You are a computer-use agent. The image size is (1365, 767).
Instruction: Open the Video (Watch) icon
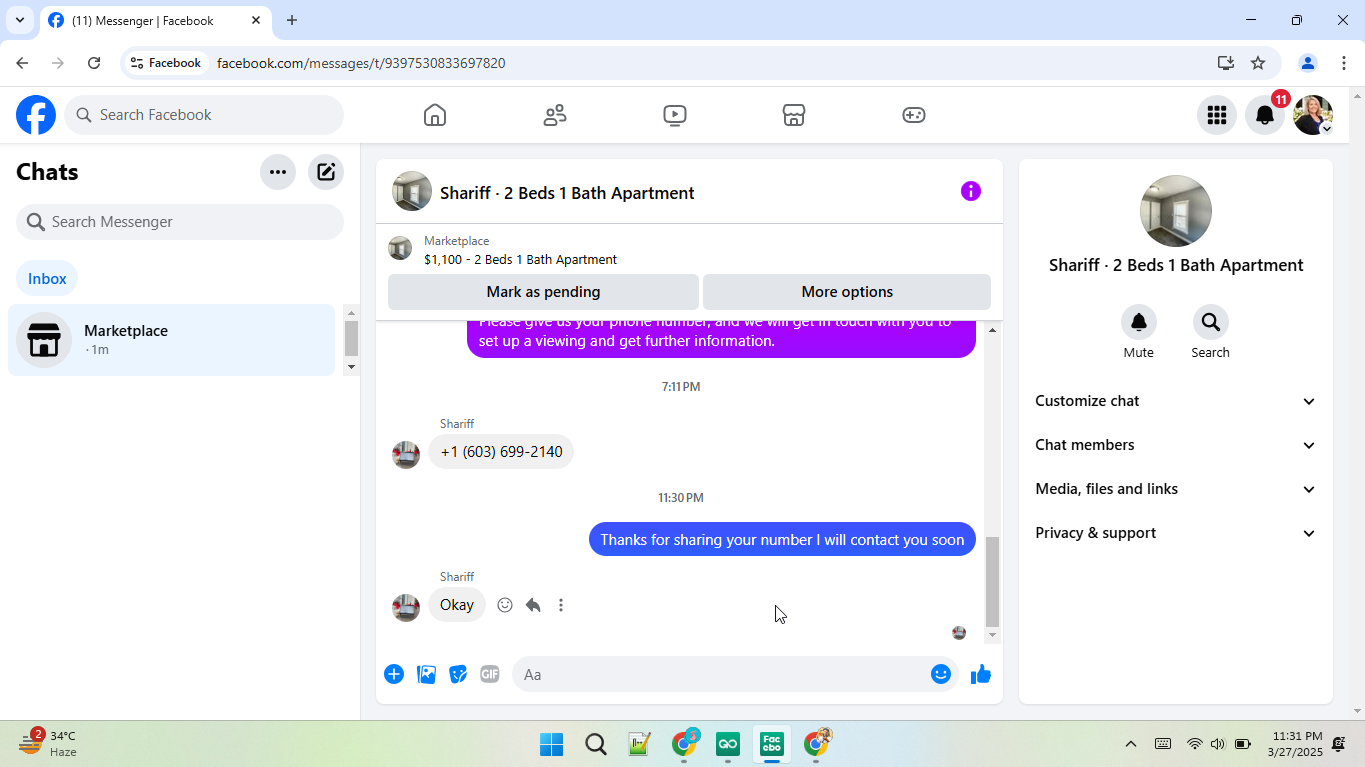[x=675, y=115]
